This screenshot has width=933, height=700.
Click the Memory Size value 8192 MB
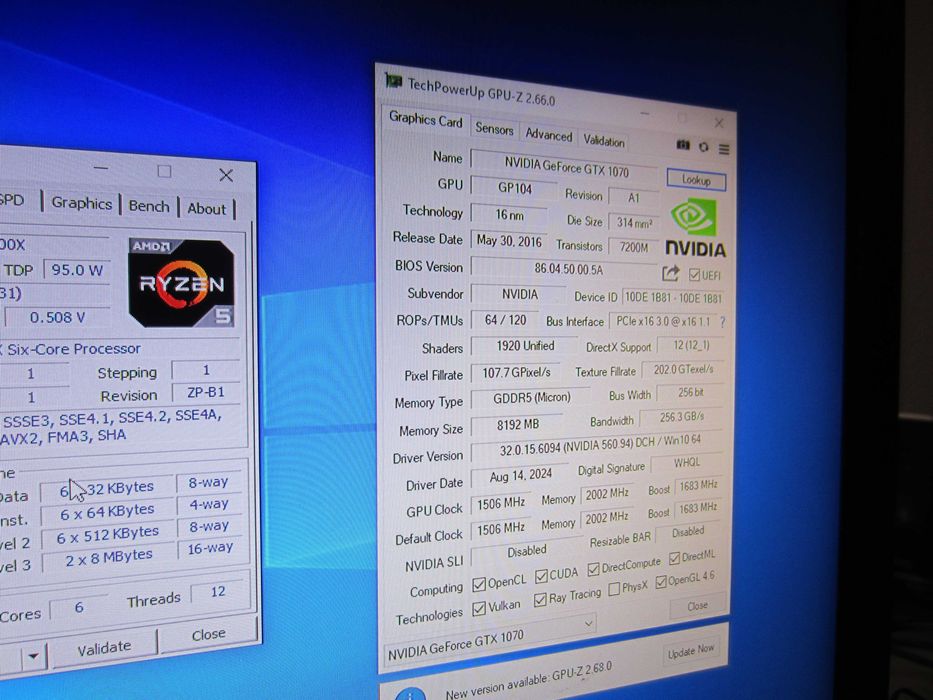[x=518, y=424]
